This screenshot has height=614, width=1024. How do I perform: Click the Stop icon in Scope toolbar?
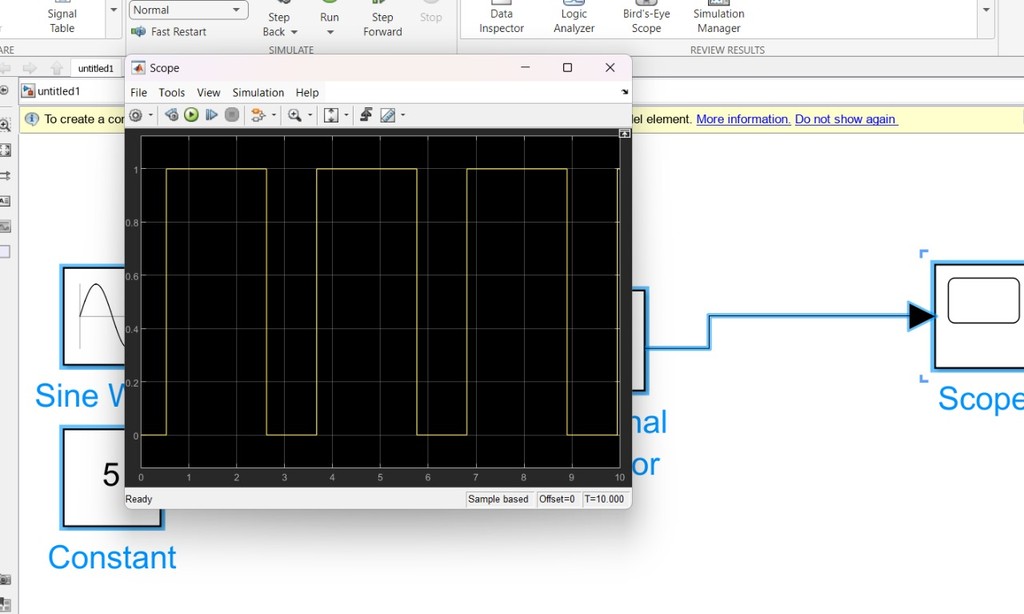pos(231,115)
